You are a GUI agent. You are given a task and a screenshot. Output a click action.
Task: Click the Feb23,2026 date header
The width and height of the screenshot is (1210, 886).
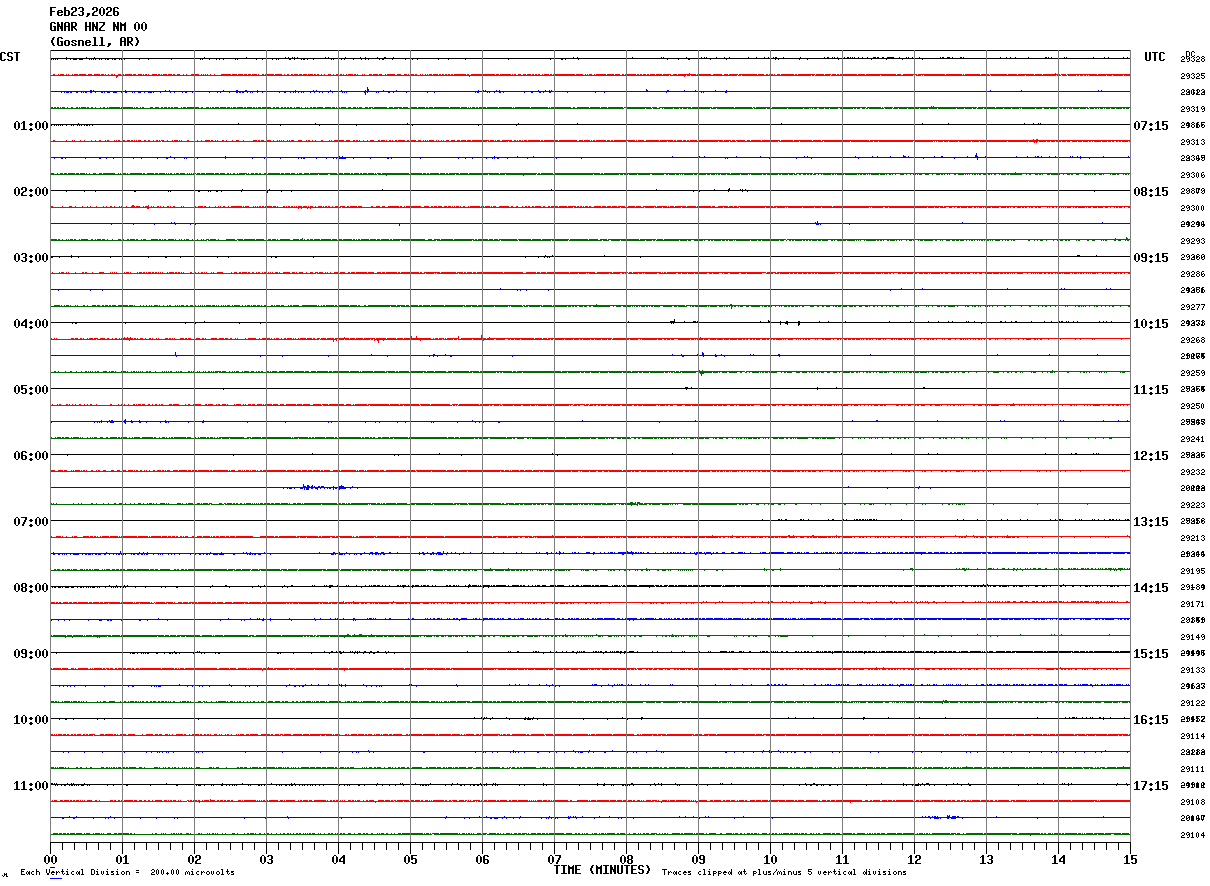point(84,12)
